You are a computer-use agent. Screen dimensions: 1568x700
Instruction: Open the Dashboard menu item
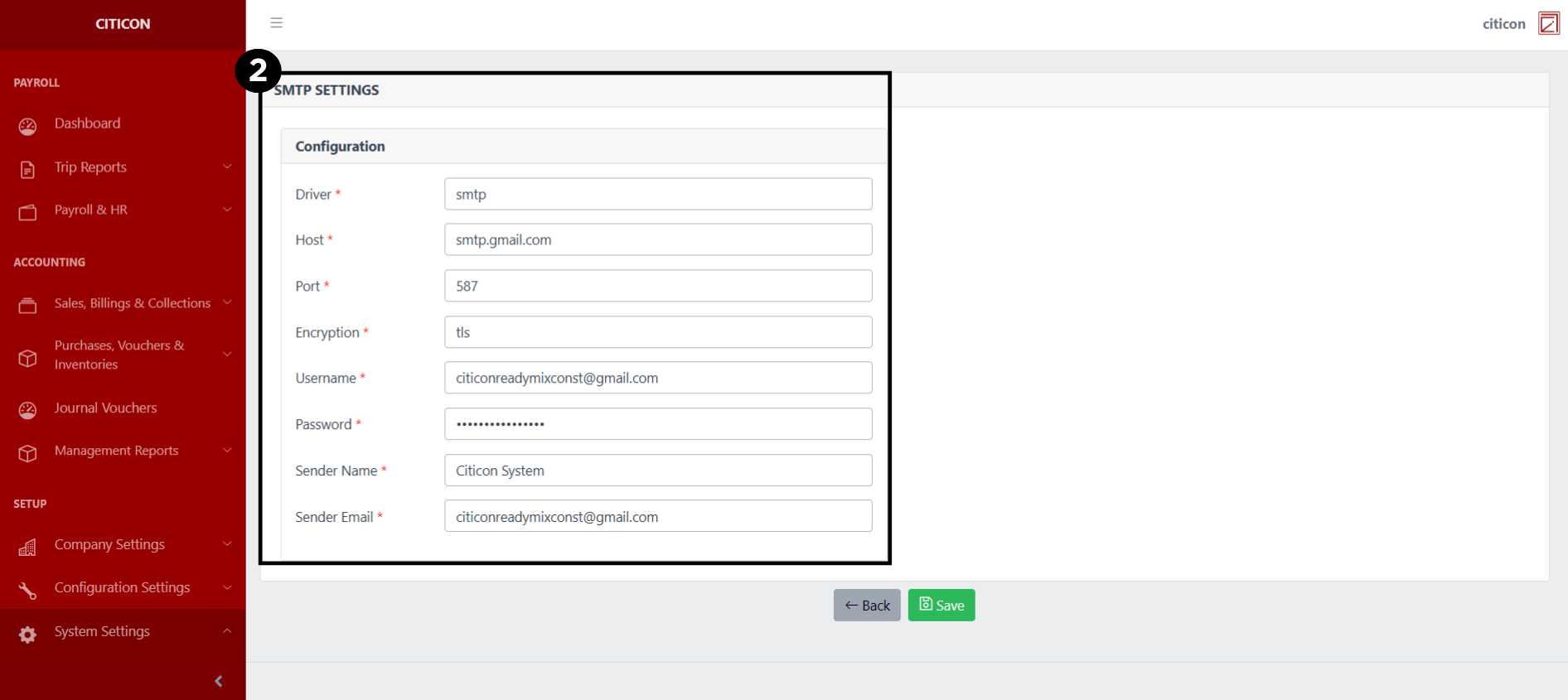click(87, 123)
